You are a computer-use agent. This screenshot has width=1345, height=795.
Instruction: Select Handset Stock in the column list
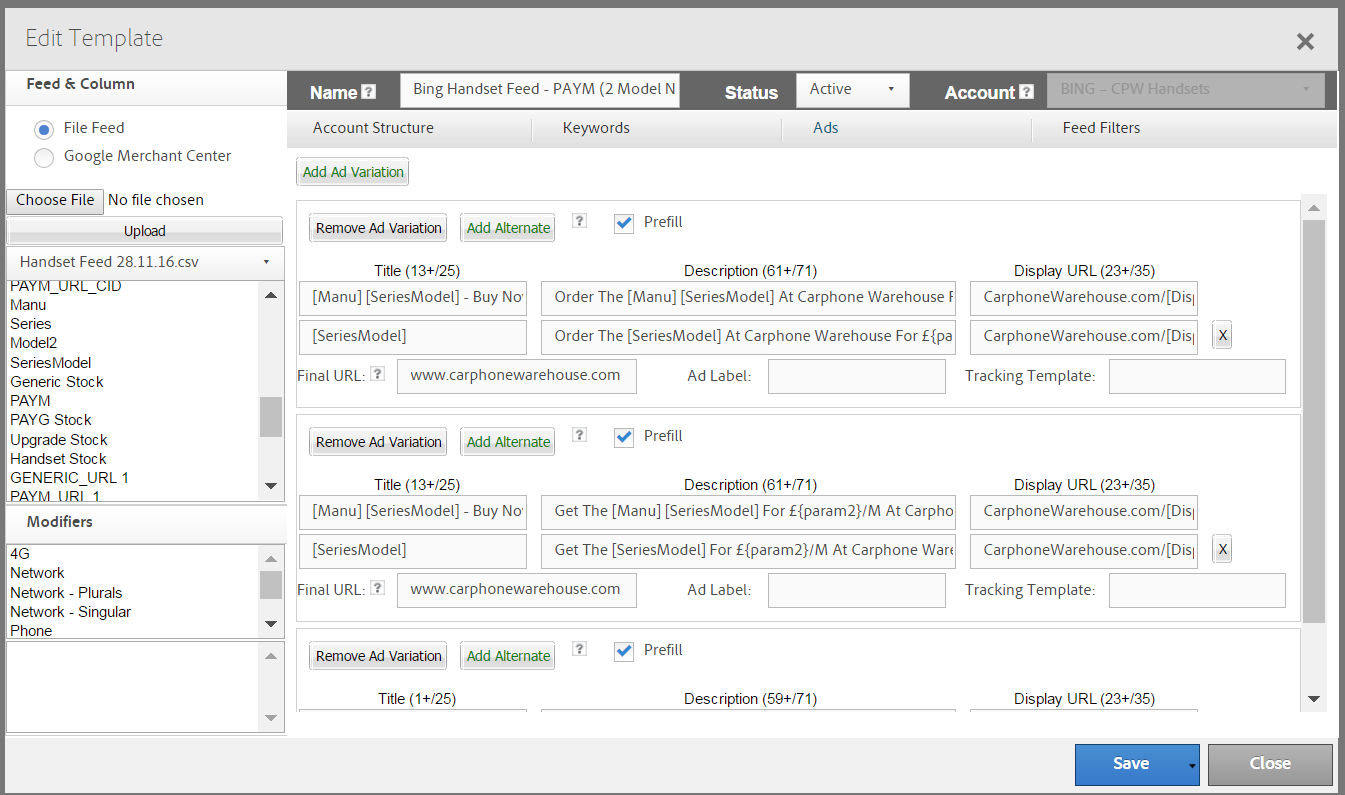point(58,459)
